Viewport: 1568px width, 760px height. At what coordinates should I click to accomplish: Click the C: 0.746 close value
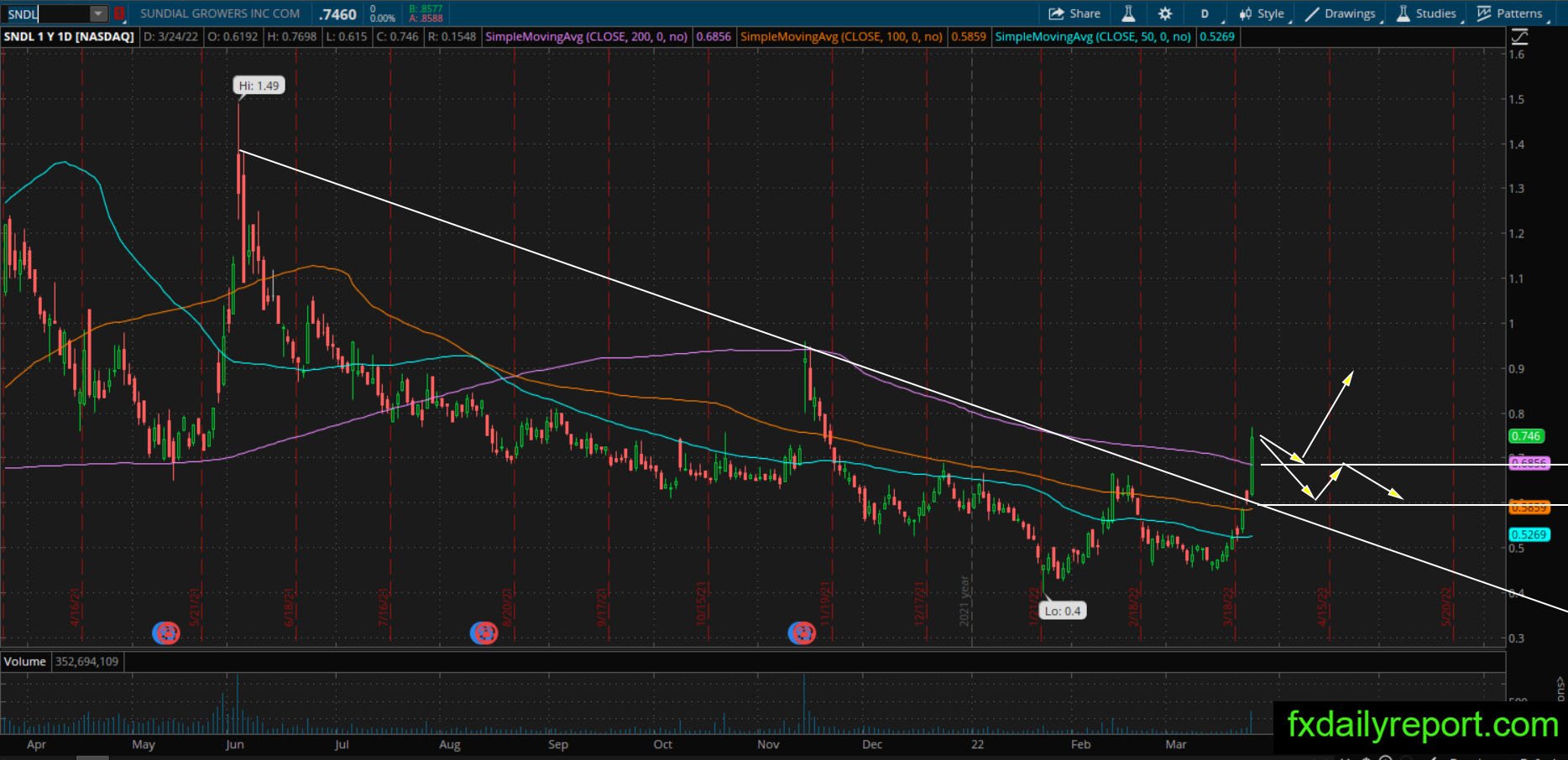click(x=397, y=37)
